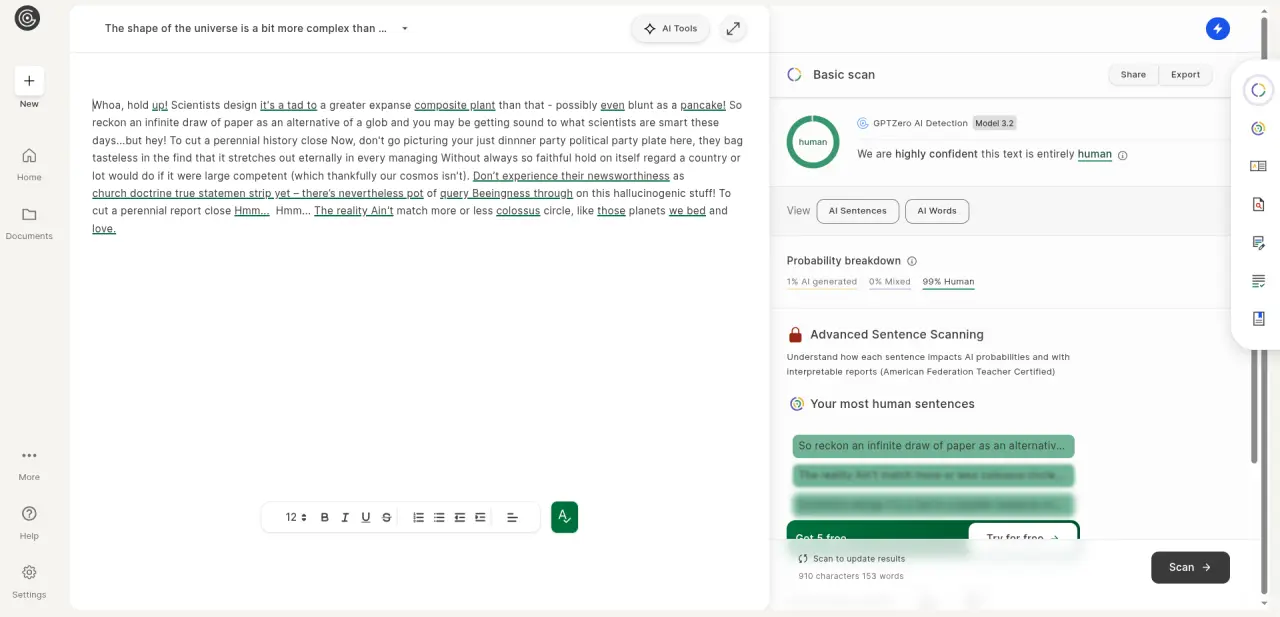Screen dimensions: 1280x617
Task: Apply bold formatting
Action: (324, 517)
